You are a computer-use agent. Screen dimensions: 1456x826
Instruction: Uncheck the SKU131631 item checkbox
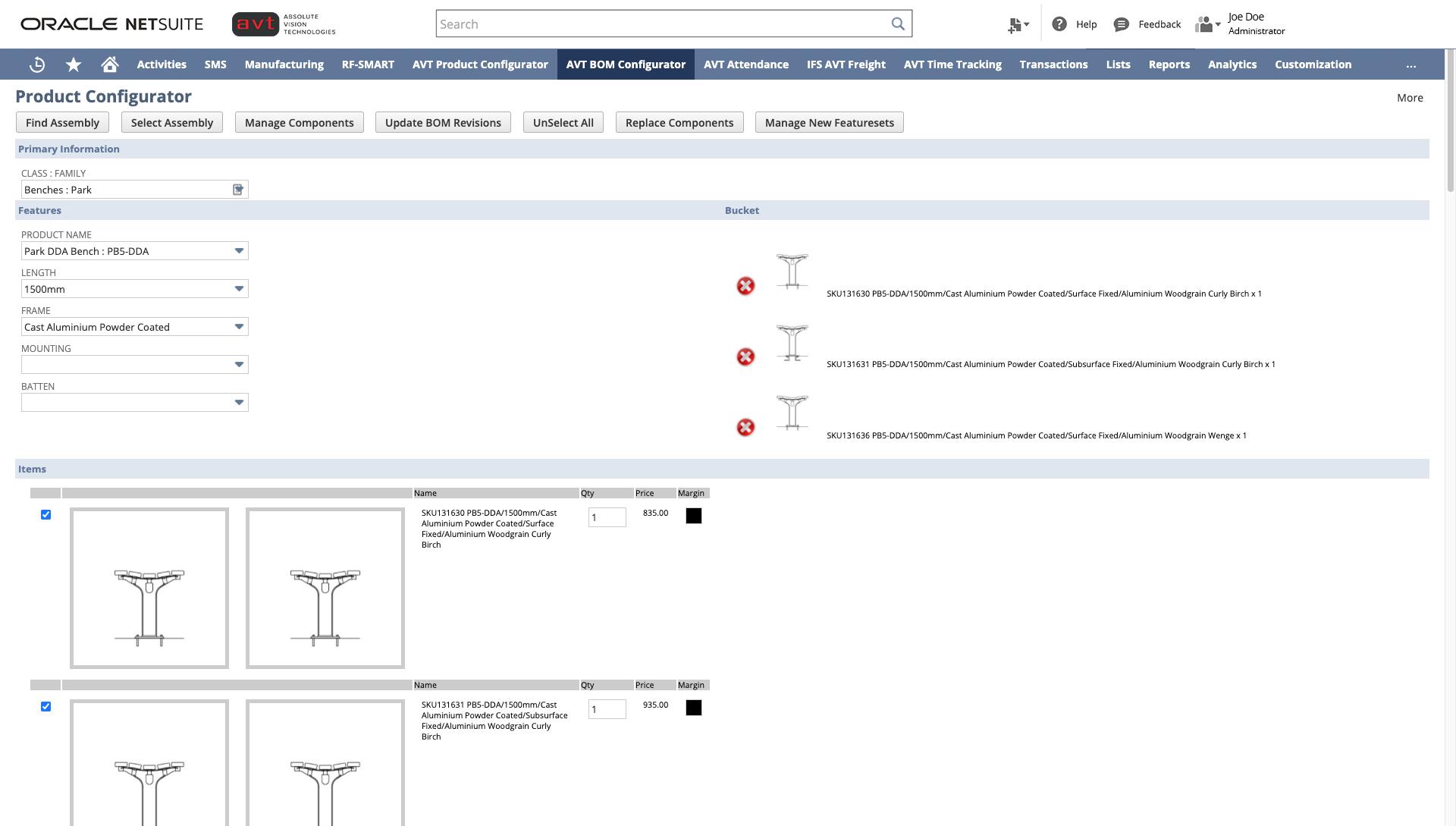[x=45, y=707]
